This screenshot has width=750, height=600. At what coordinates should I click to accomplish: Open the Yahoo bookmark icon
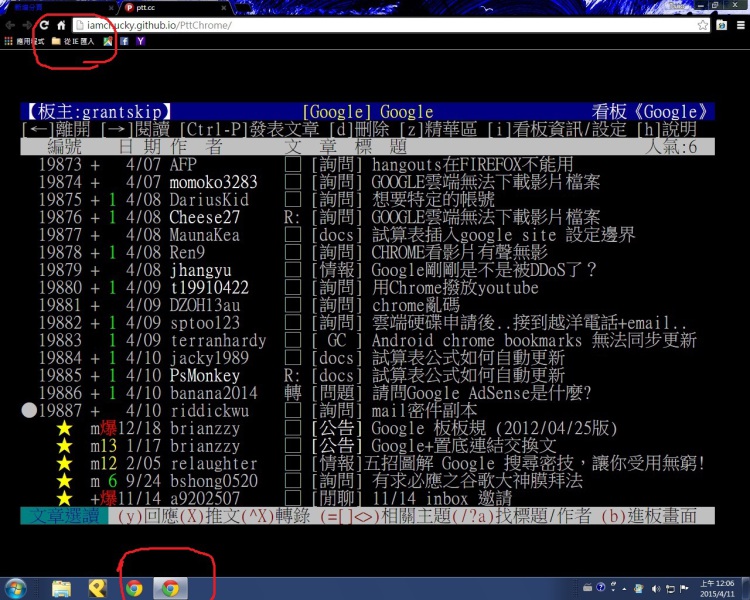coord(140,41)
